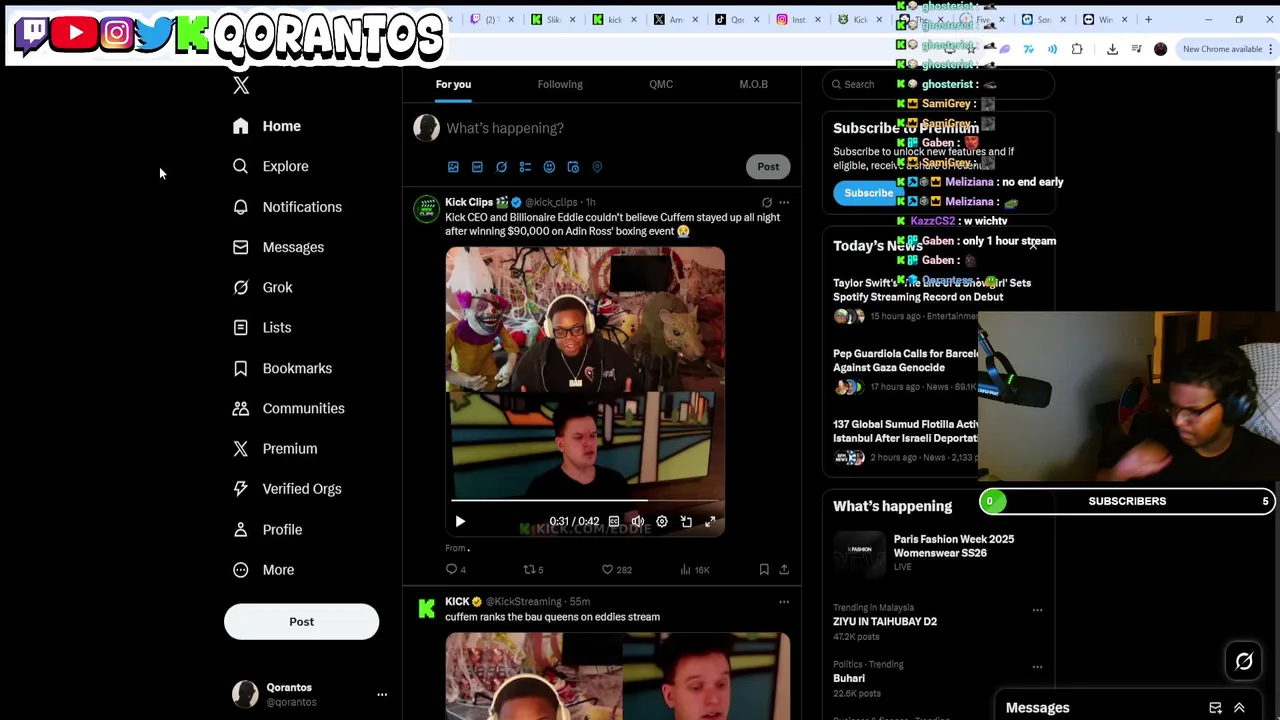Expand the Messages drawer

1239,708
